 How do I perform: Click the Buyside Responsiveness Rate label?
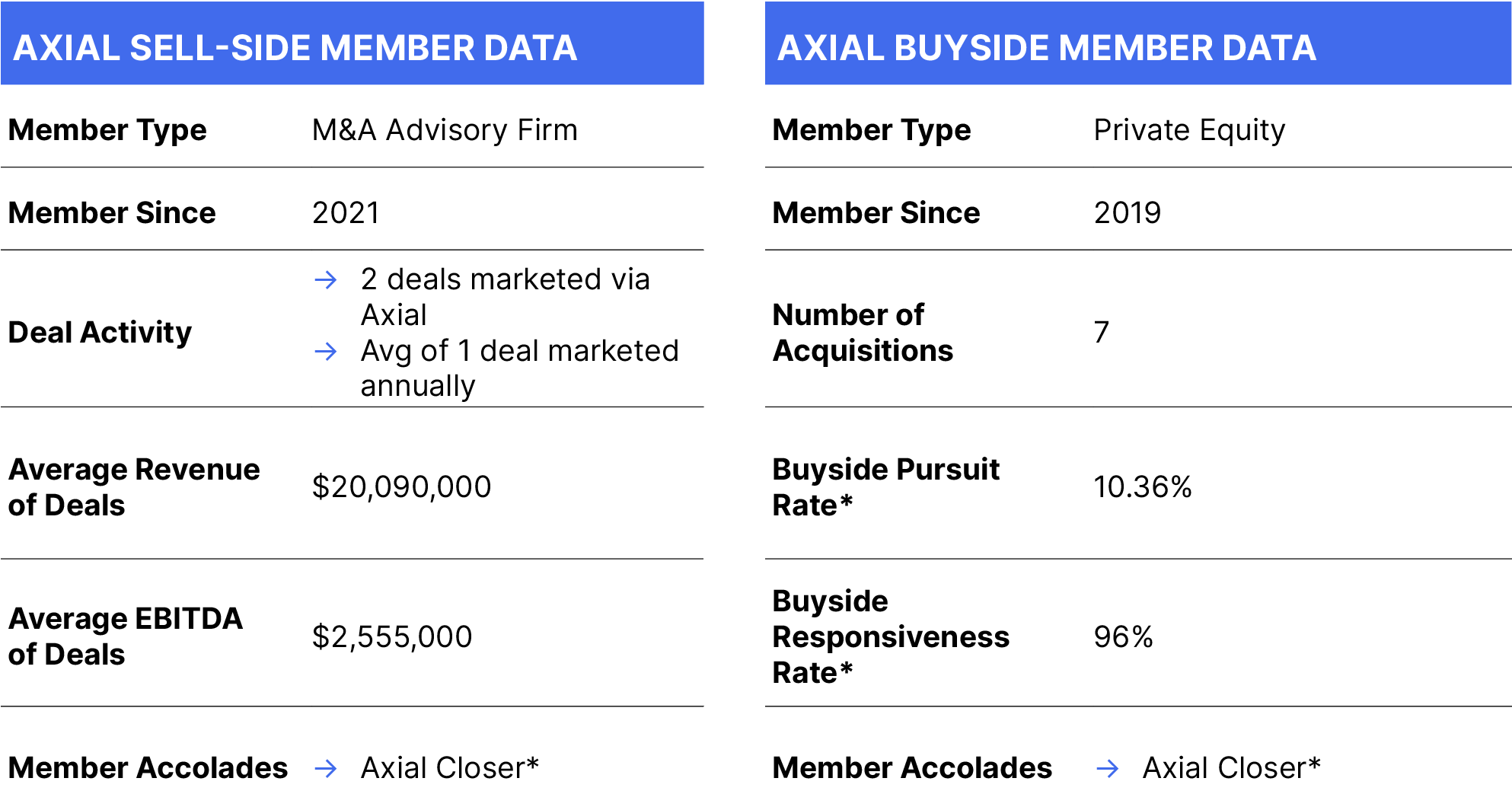pos(891,637)
